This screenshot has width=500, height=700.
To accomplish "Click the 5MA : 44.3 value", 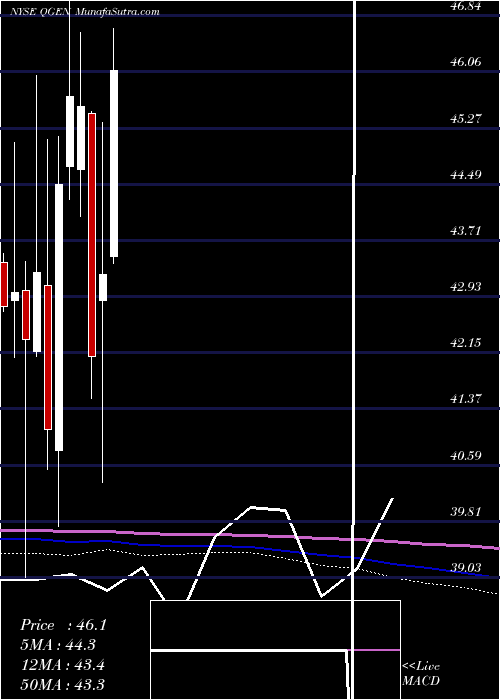I will pyautogui.click(x=58, y=645).
